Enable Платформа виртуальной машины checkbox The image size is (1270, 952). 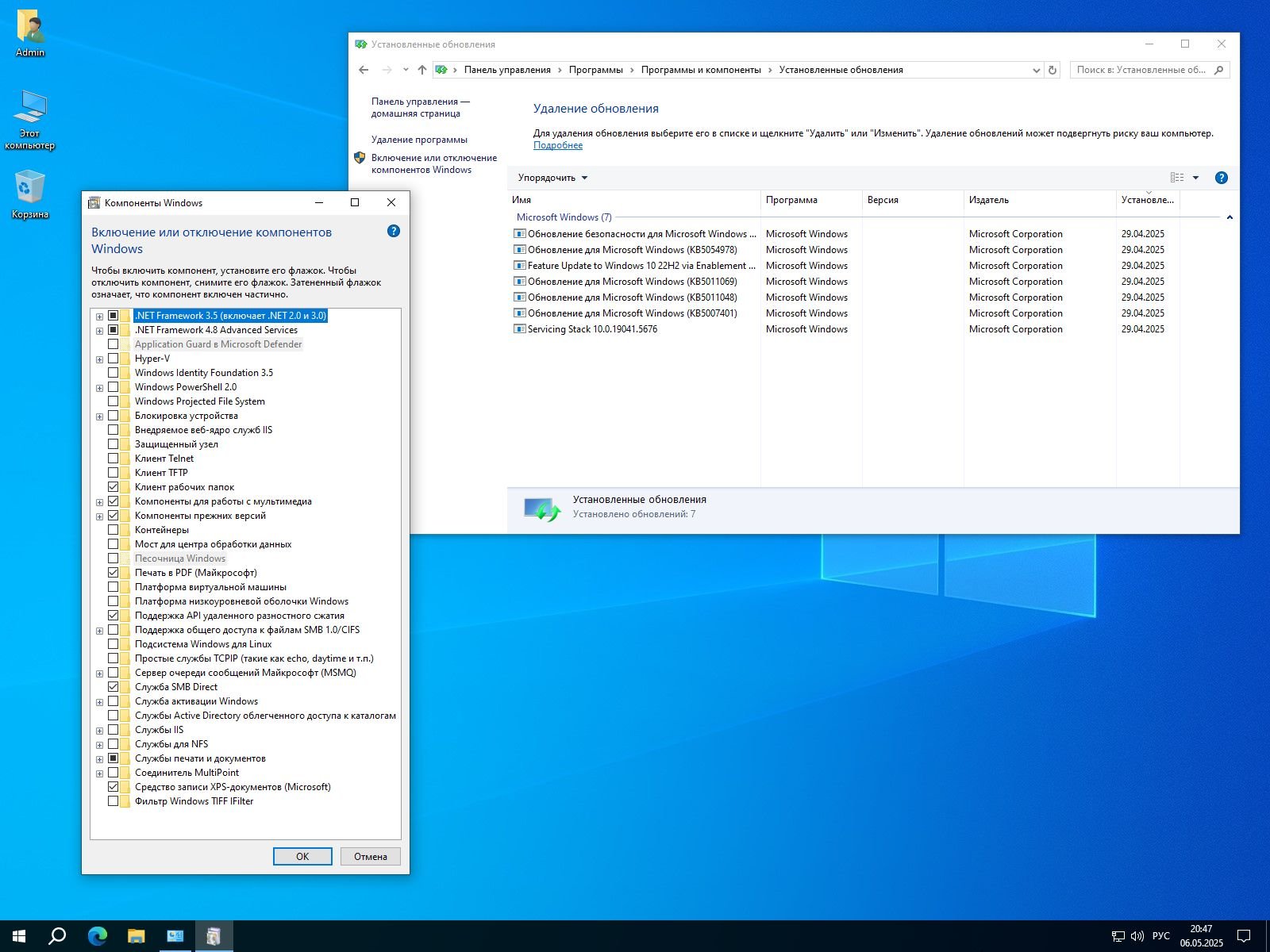click(x=113, y=587)
